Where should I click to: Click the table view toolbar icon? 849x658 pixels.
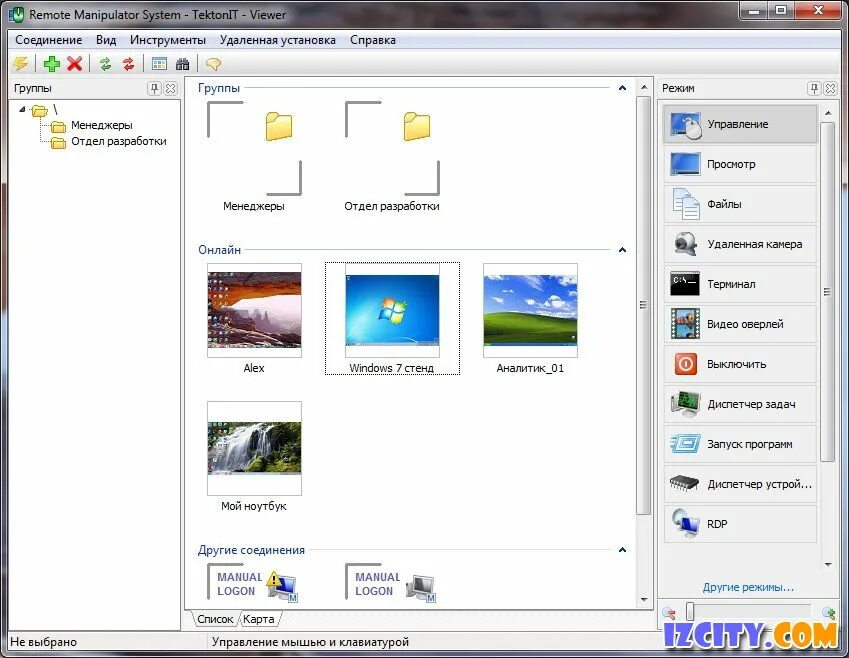tap(159, 64)
